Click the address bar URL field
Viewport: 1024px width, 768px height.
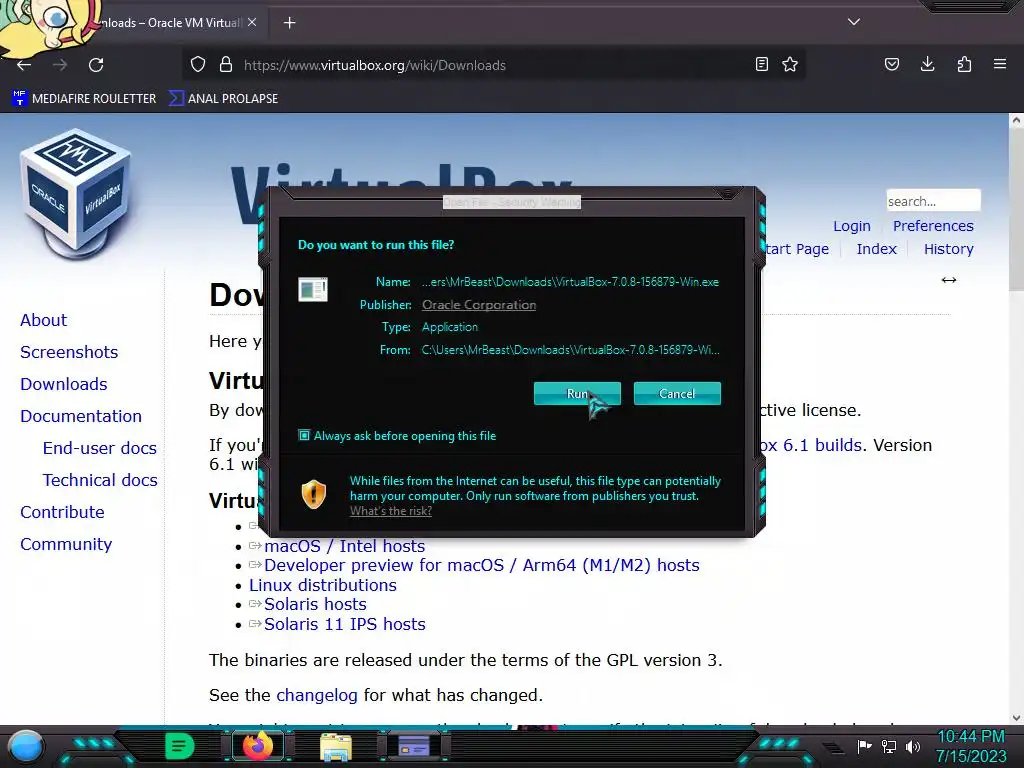pos(493,65)
